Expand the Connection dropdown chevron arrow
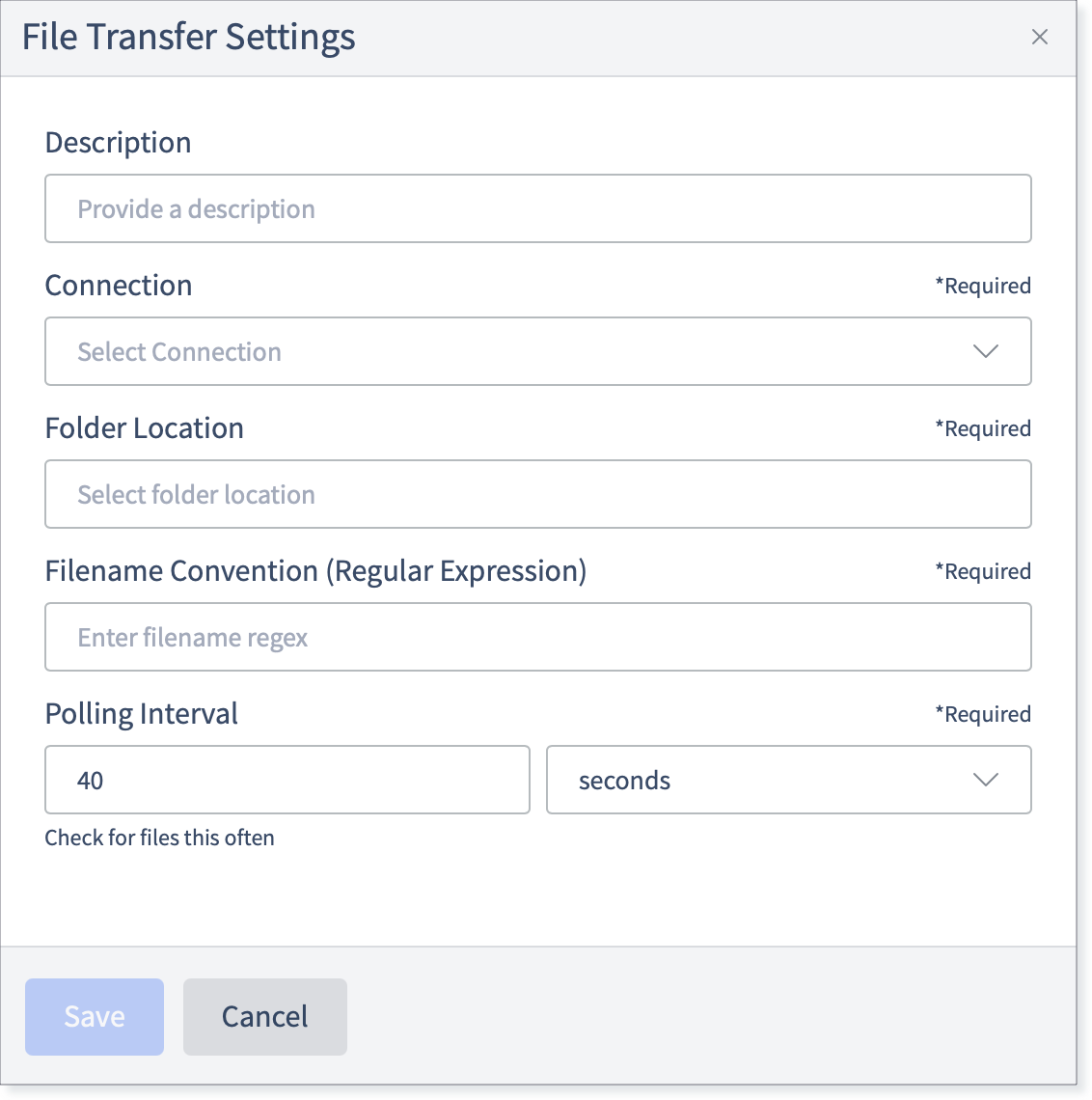Viewport: 1092px width, 1100px height. tap(985, 351)
